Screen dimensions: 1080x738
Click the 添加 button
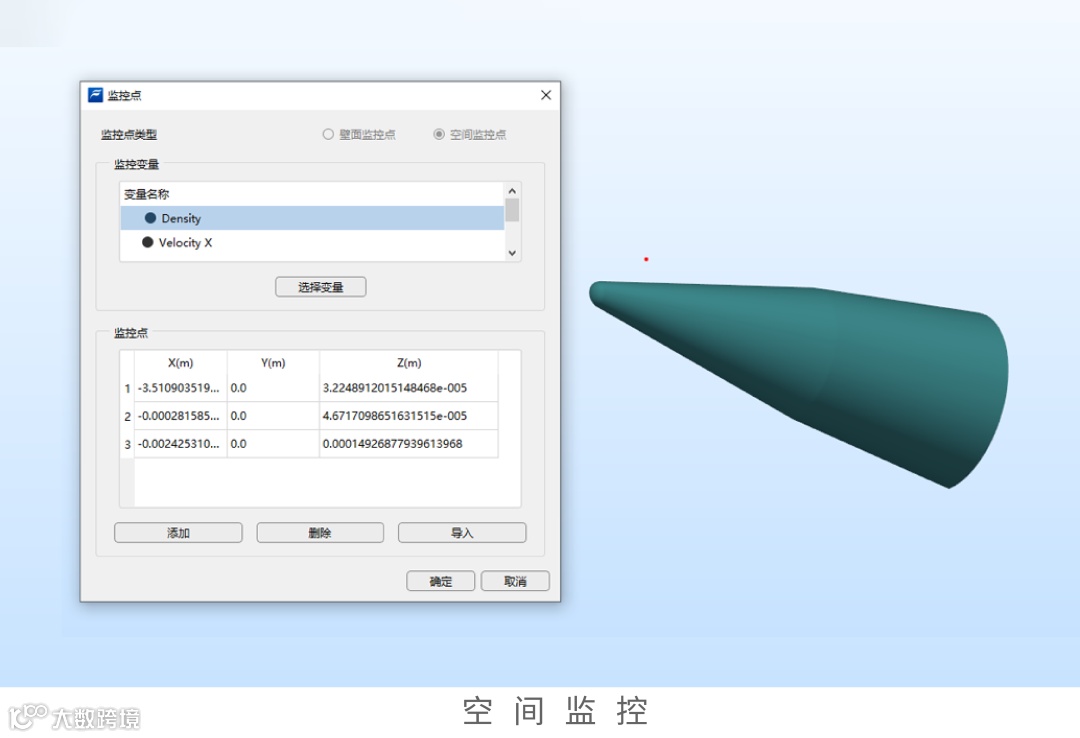coord(178,533)
